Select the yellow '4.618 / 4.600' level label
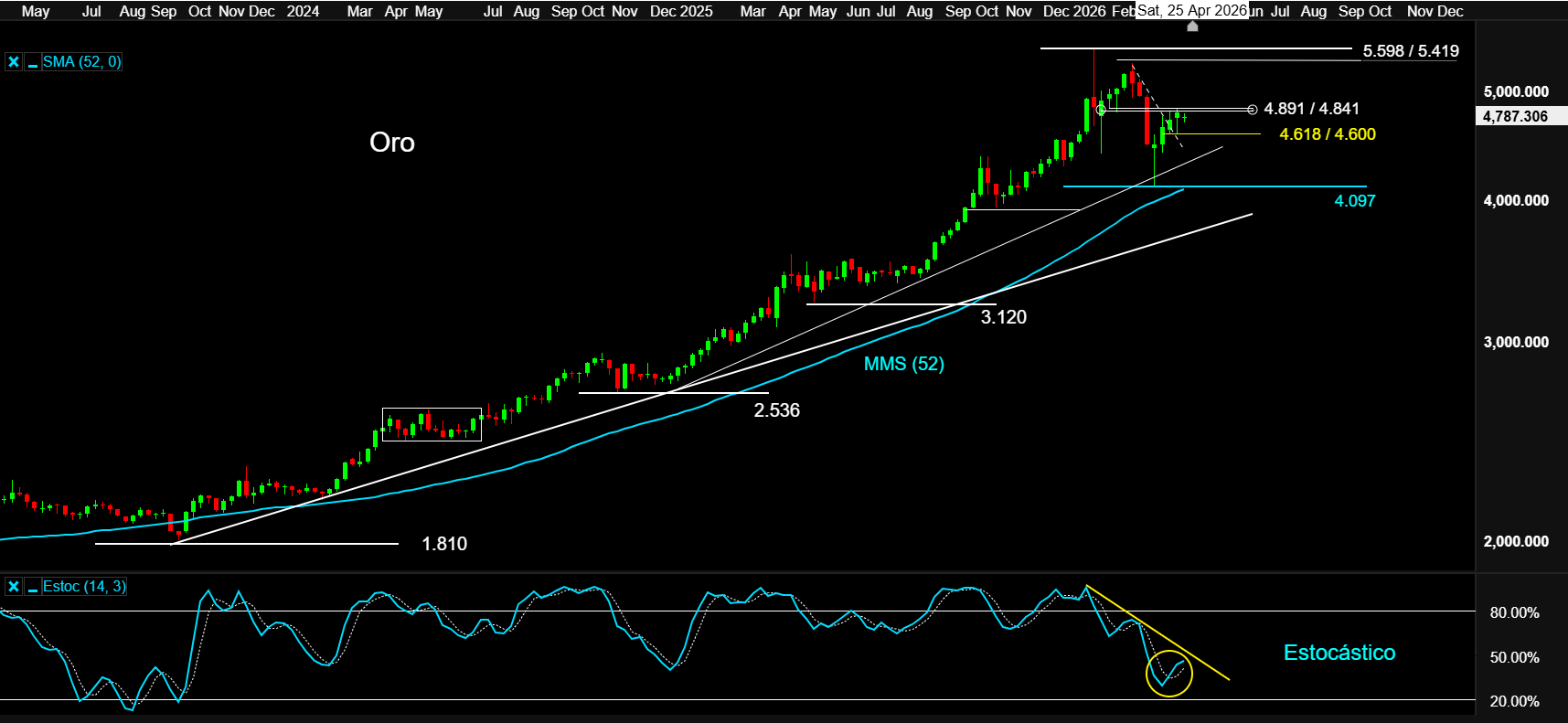This screenshot has height=723, width=1568. click(x=1328, y=134)
